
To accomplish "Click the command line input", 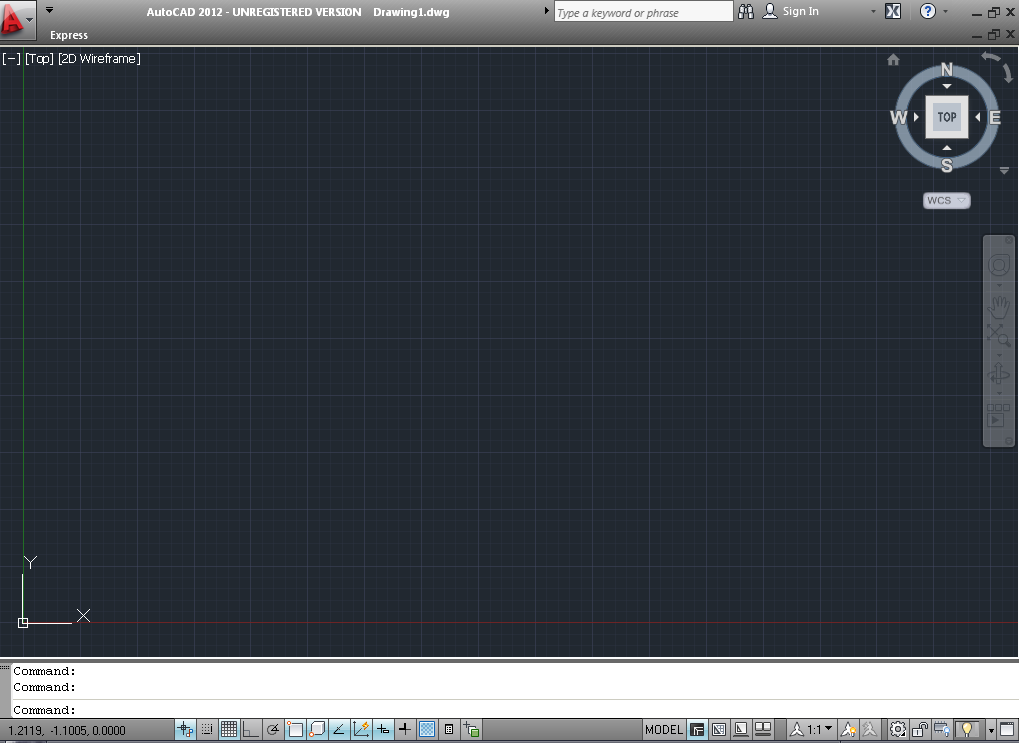I will tap(515, 710).
